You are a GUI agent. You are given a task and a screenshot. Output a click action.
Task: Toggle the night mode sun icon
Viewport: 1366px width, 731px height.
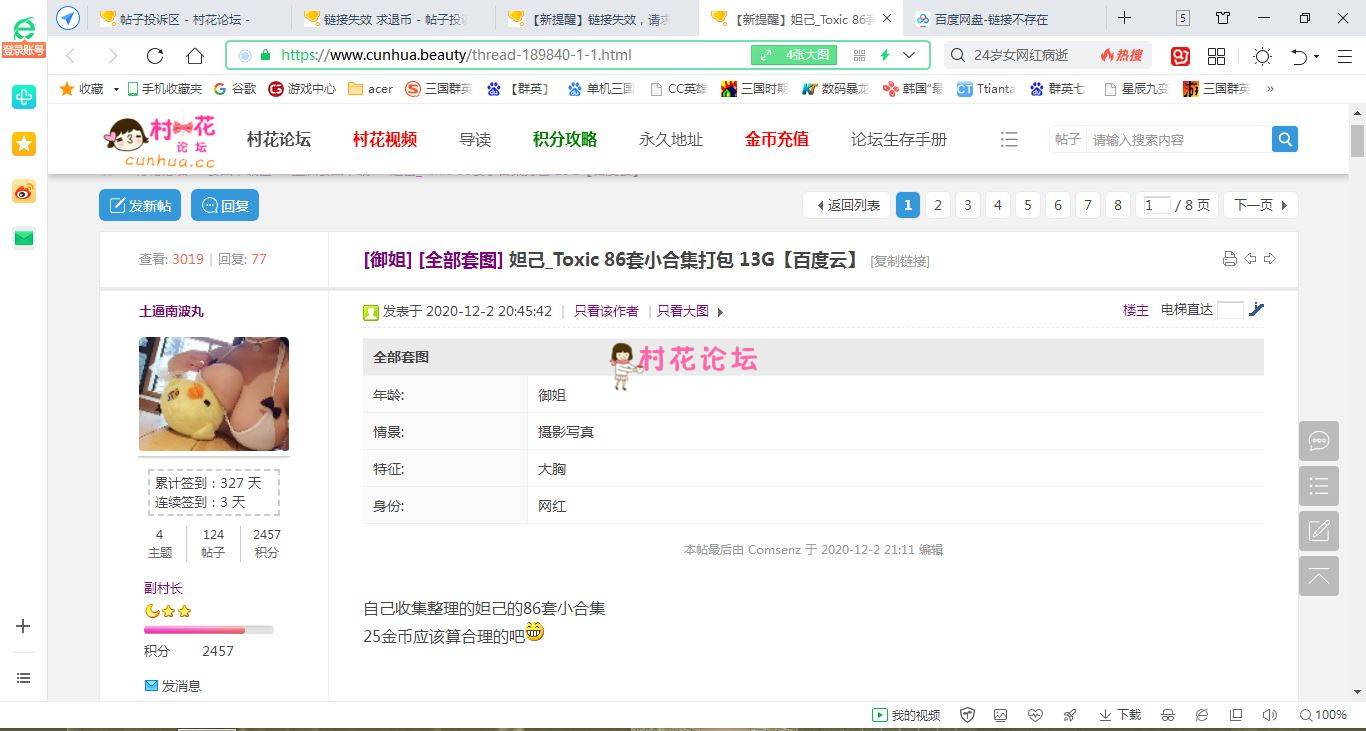(1262, 56)
